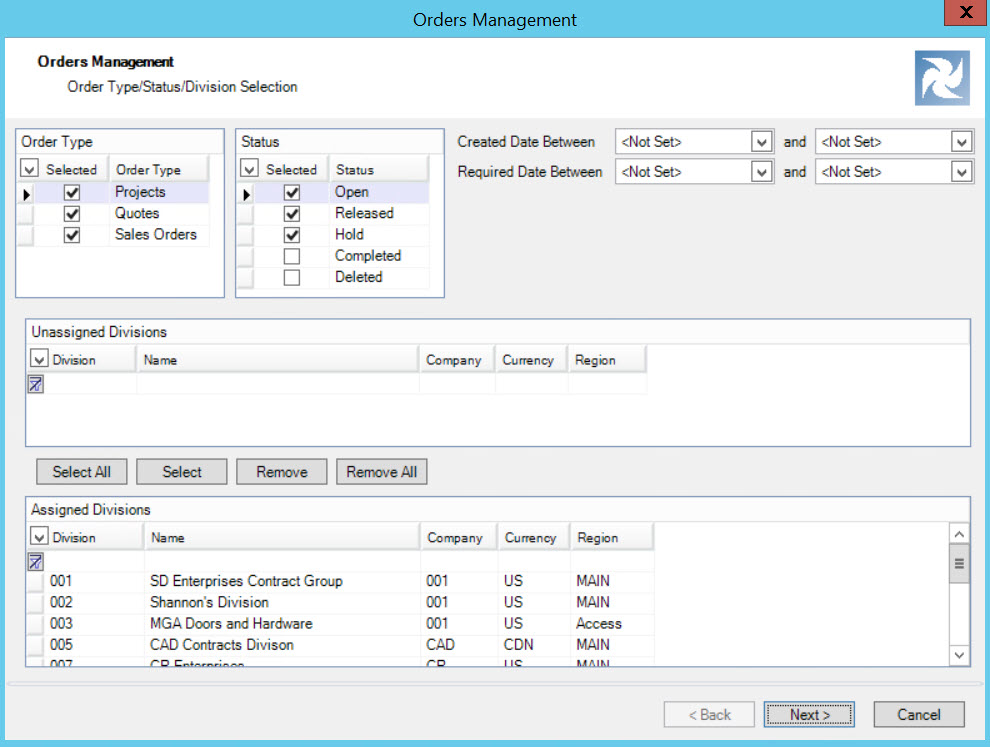
Task: Sort Assigned Divisions by Region column
Action: click(x=611, y=537)
